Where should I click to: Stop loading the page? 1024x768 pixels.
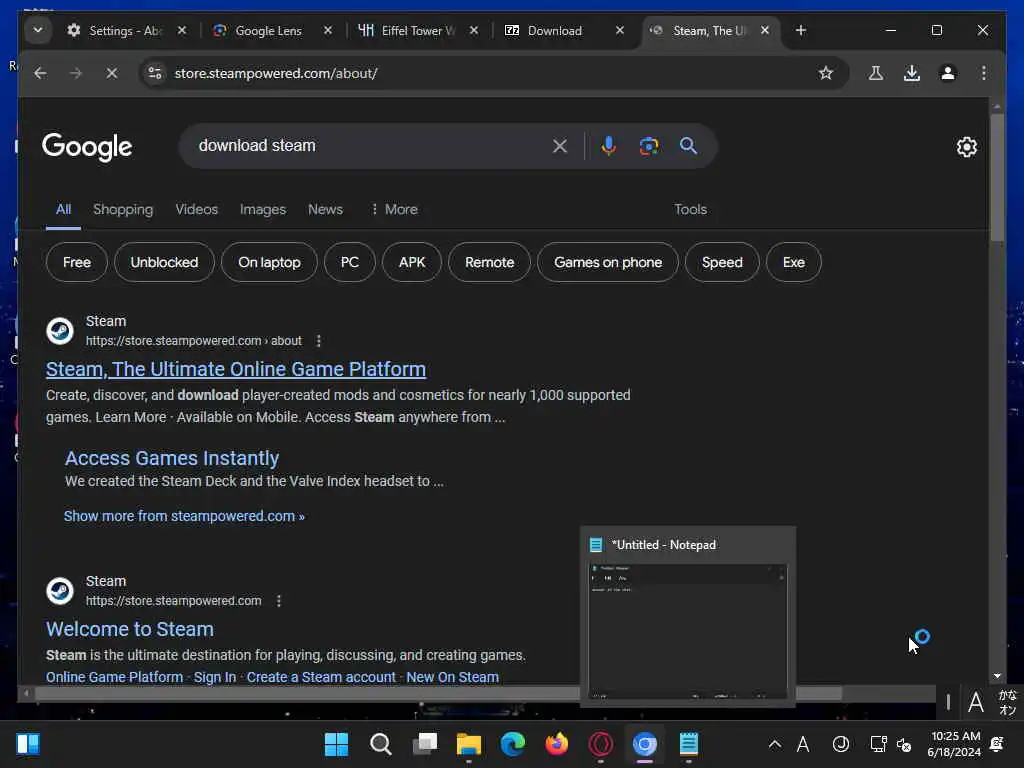click(x=112, y=73)
